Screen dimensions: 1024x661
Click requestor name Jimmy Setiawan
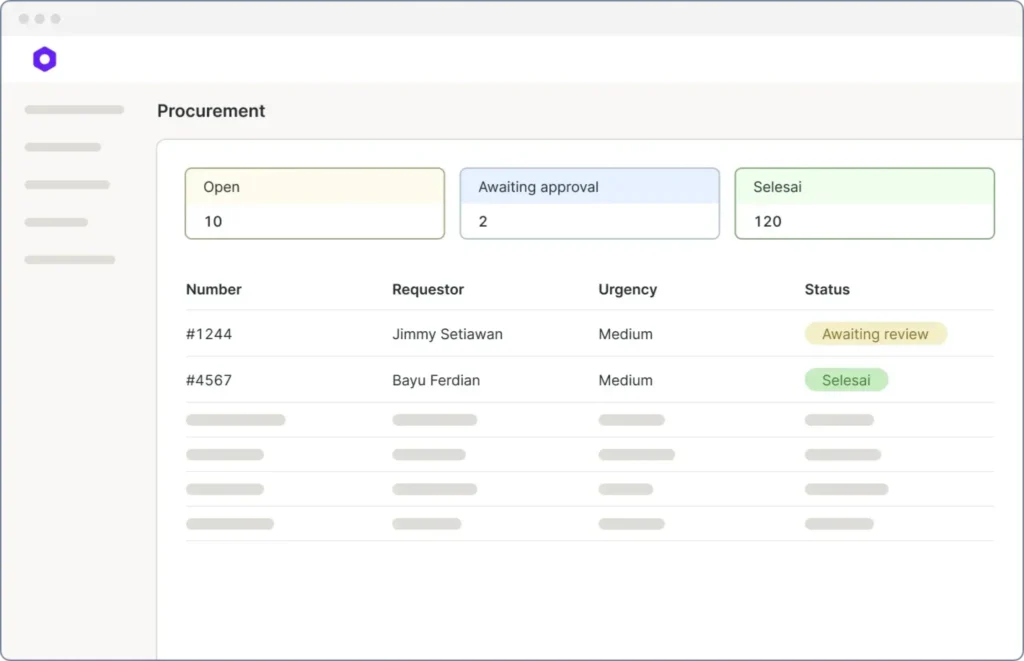(447, 334)
